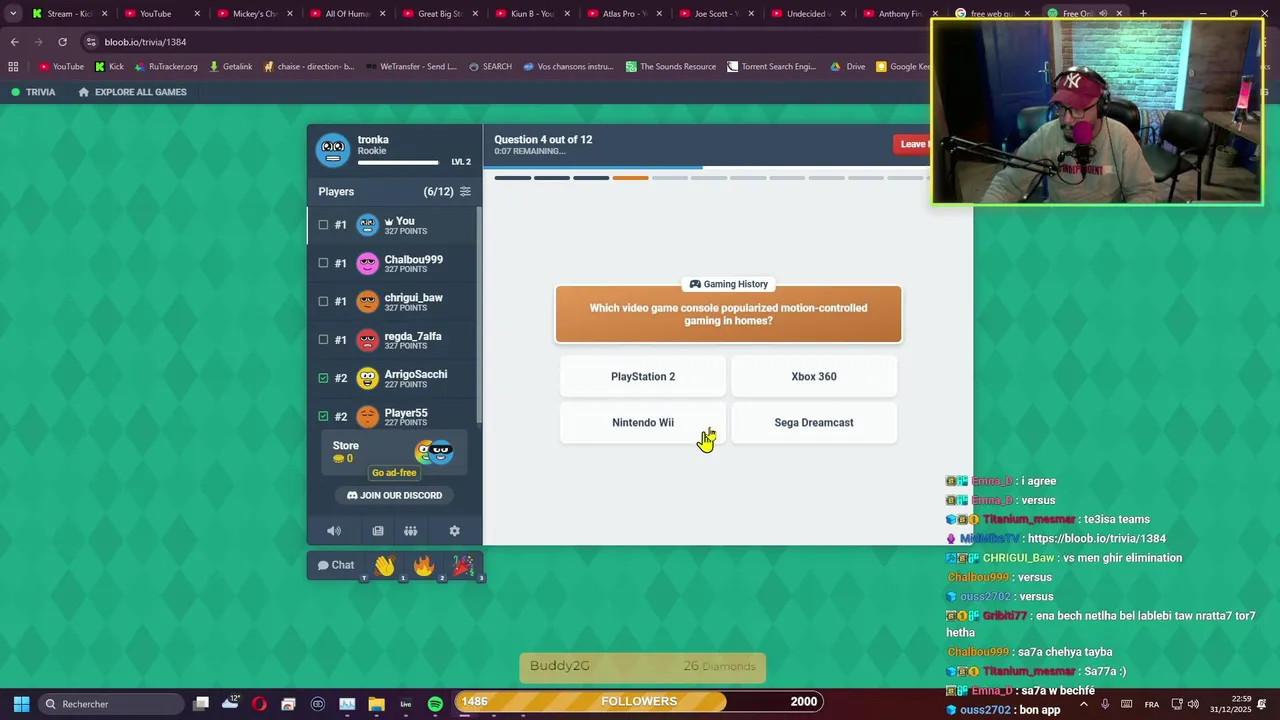Open game settings gear icon
The width and height of the screenshot is (1280, 720).
454,531
